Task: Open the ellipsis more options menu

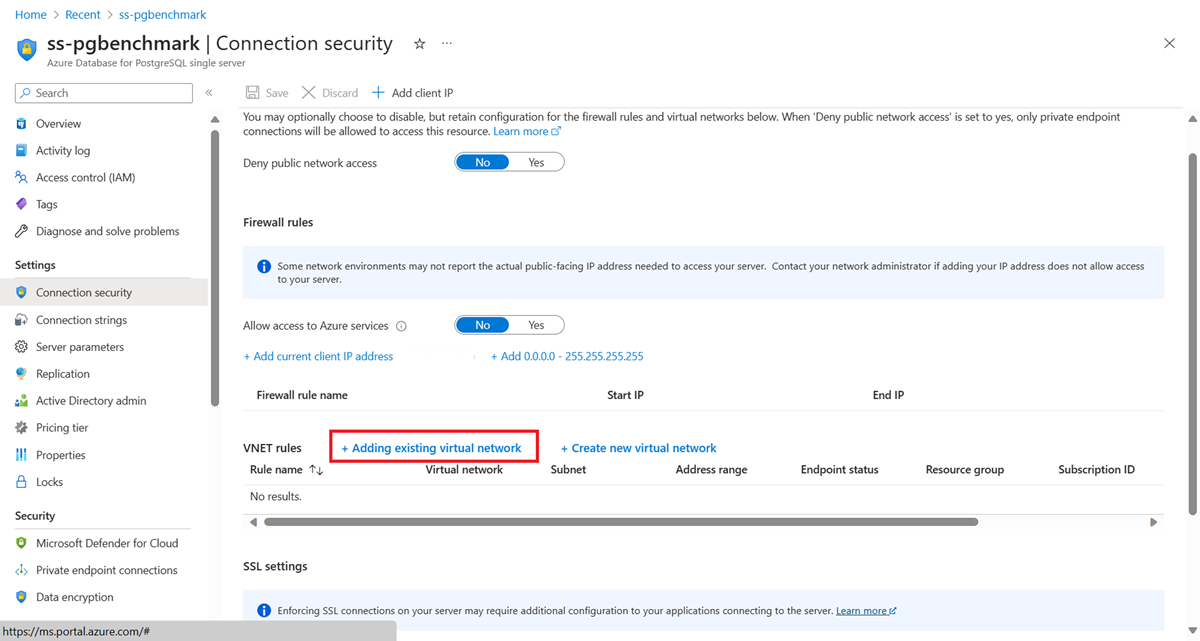Action: 447,44
